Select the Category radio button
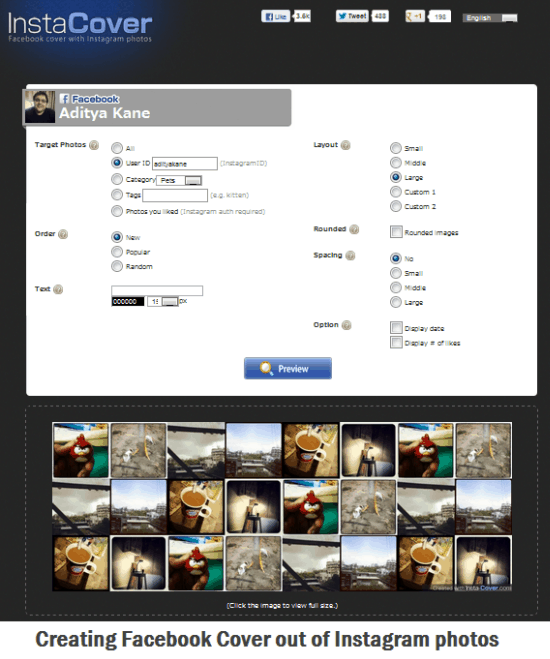The height and width of the screenshot is (659, 550). coord(117,179)
